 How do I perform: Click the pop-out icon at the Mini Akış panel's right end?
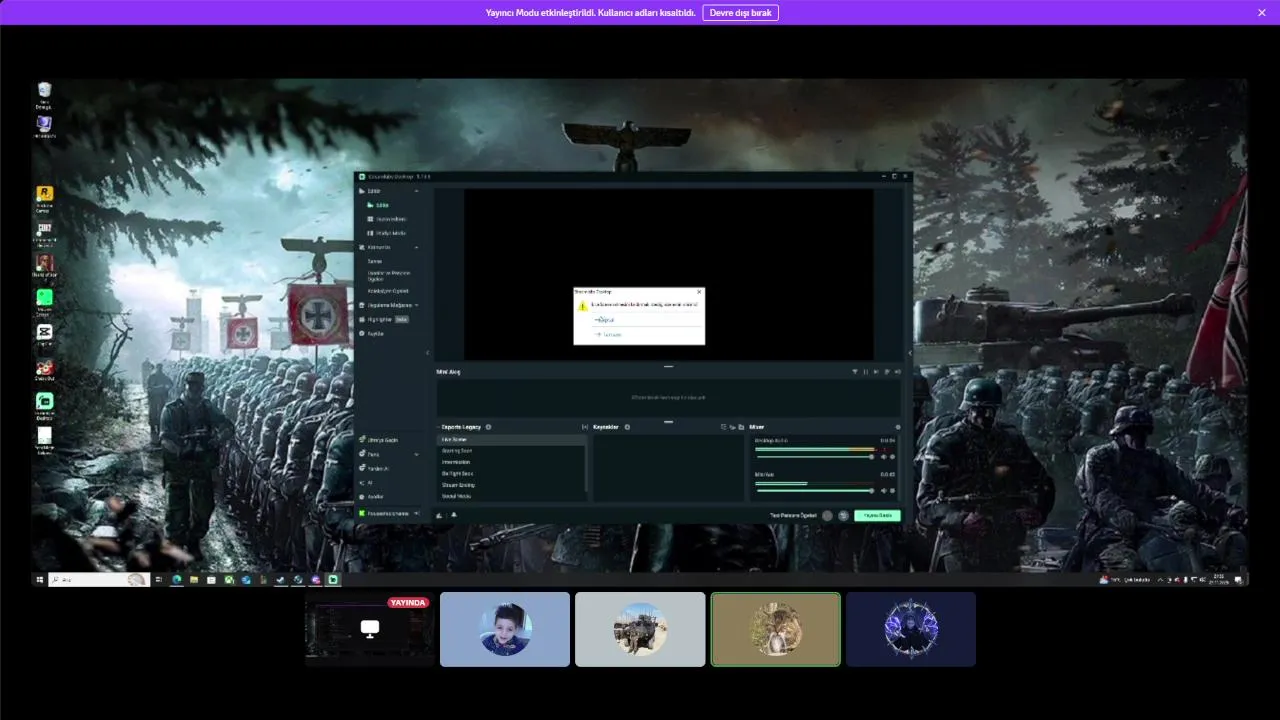coord(898,371)
